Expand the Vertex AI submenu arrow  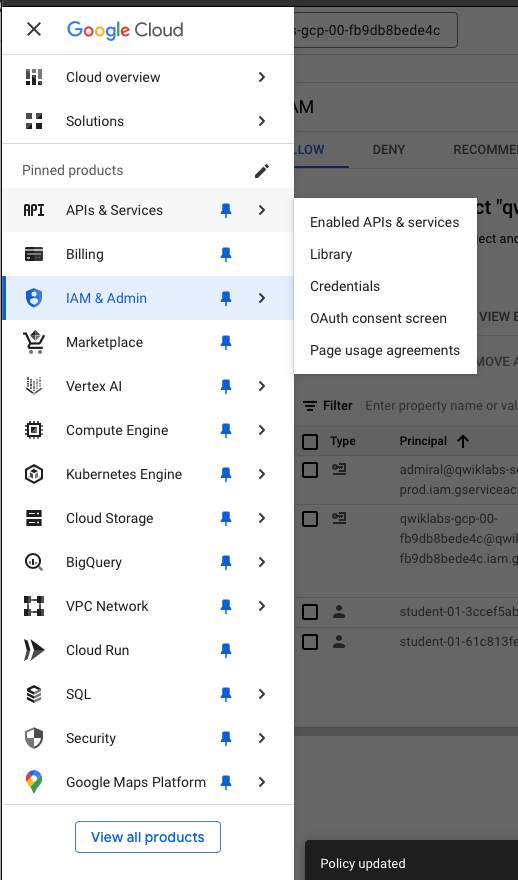click(262, 386)
